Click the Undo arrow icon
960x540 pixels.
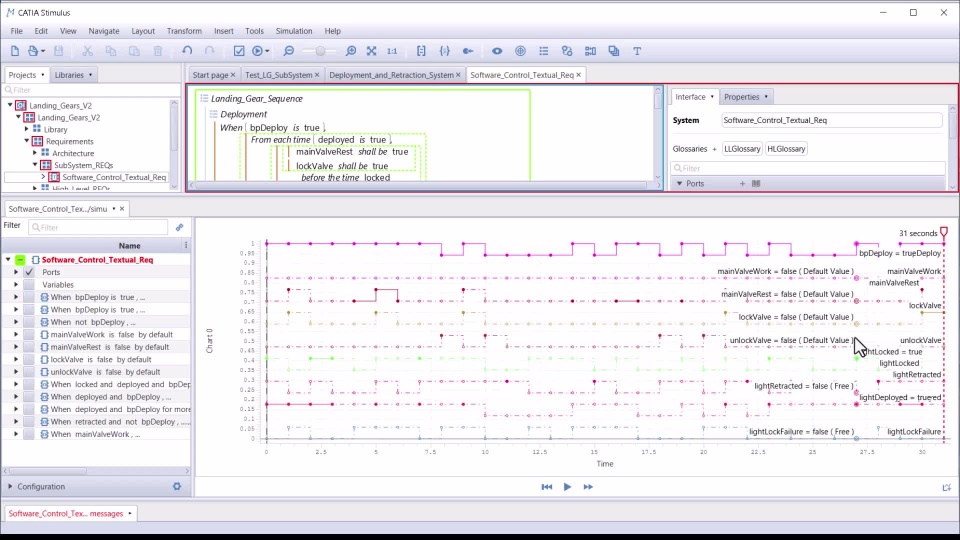[x=187, y=51]
